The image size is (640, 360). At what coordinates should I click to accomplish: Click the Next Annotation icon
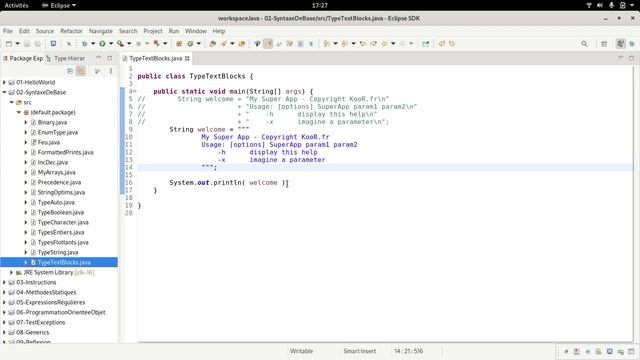(x=327, y=44)
